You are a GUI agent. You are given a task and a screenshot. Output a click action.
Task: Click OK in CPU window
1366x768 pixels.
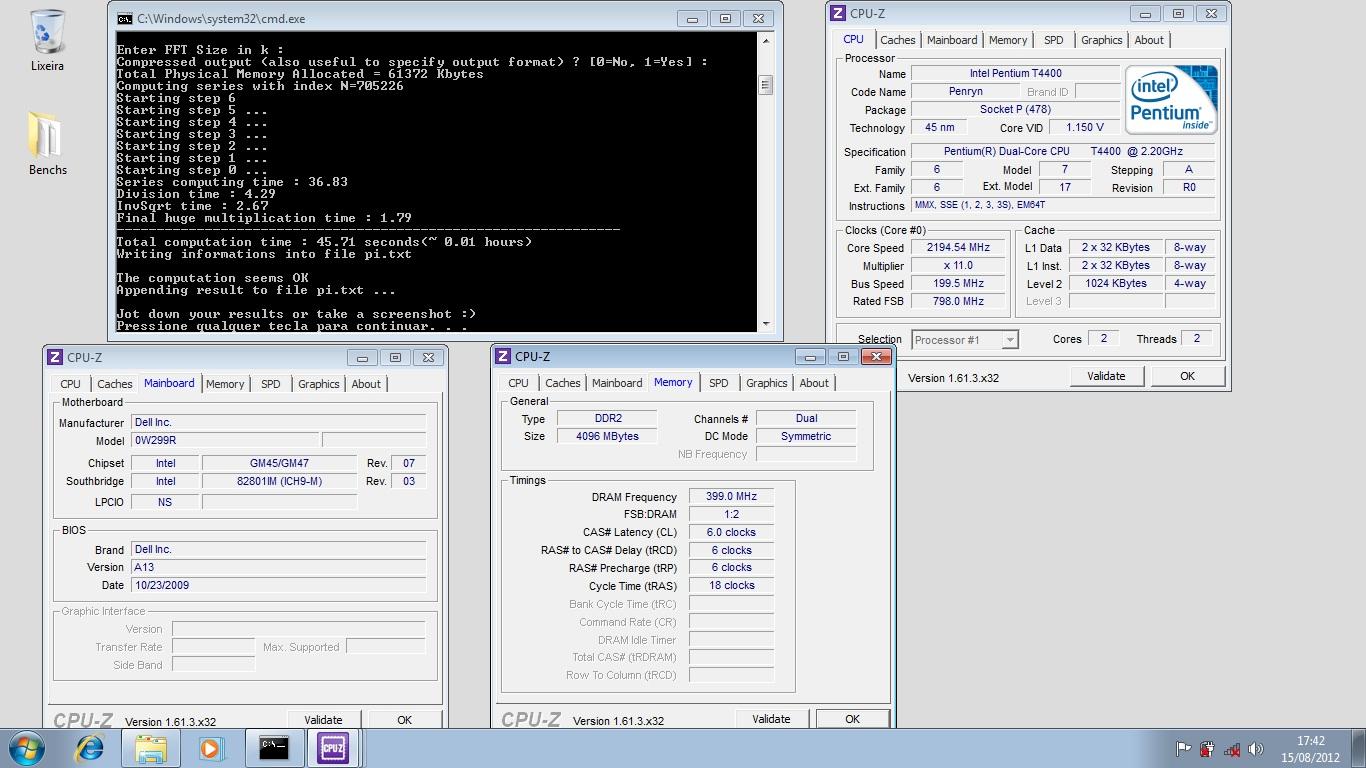[x=1187, y=376]
